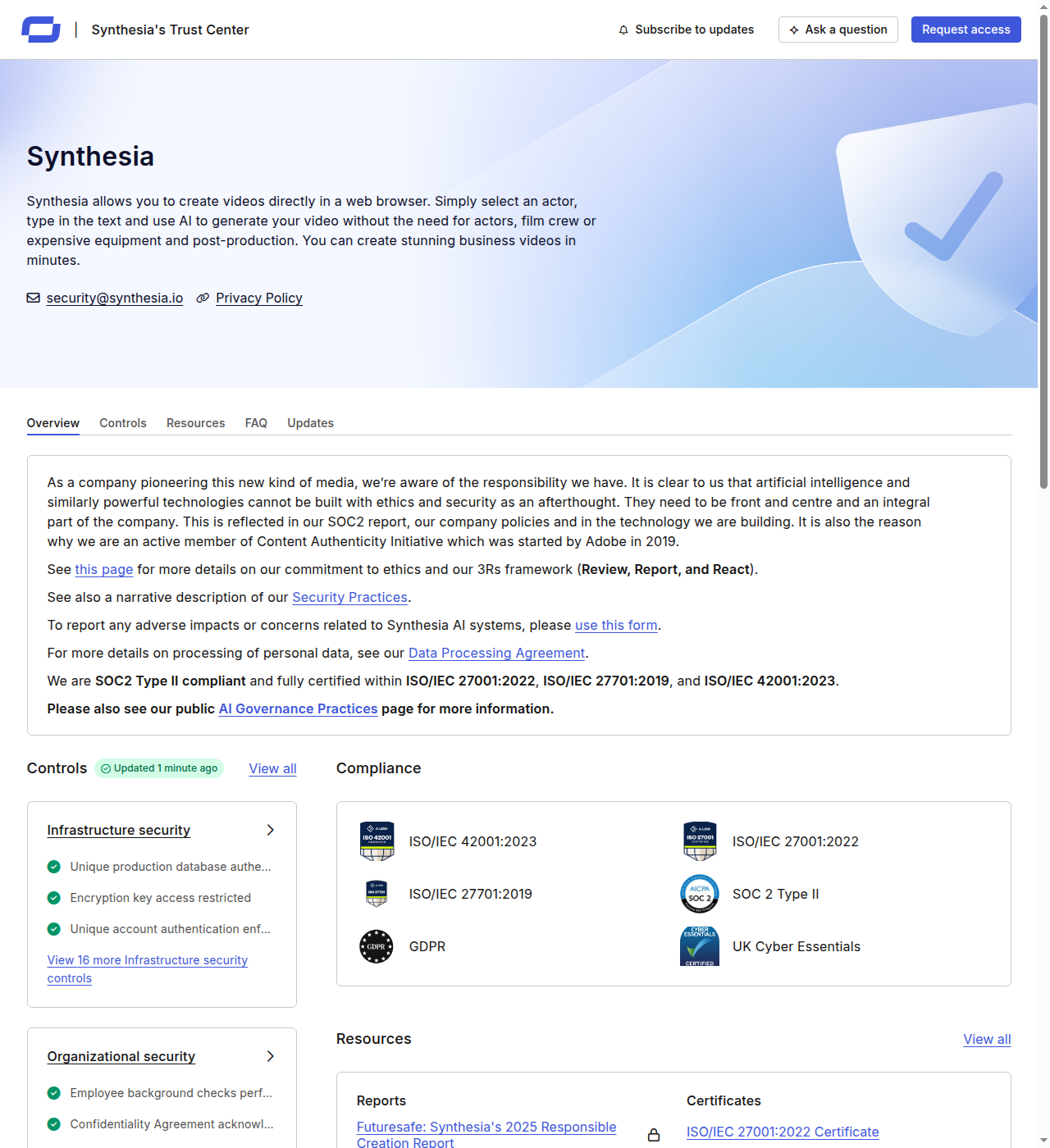
Task: Click the ISO/IEC 42001:2023 compliance label
Action: point(473,841)
